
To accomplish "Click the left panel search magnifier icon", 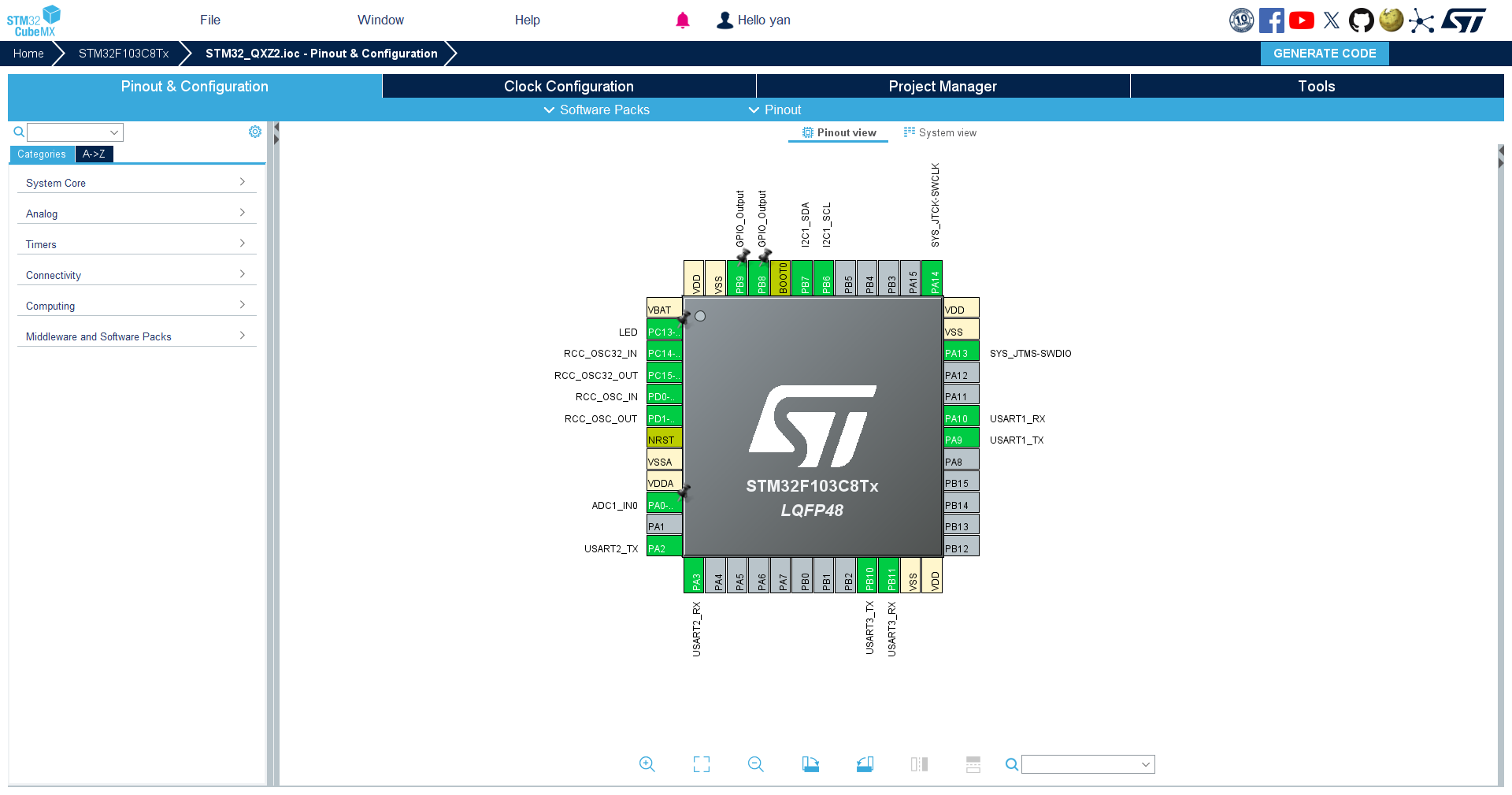I will point(19,132).
